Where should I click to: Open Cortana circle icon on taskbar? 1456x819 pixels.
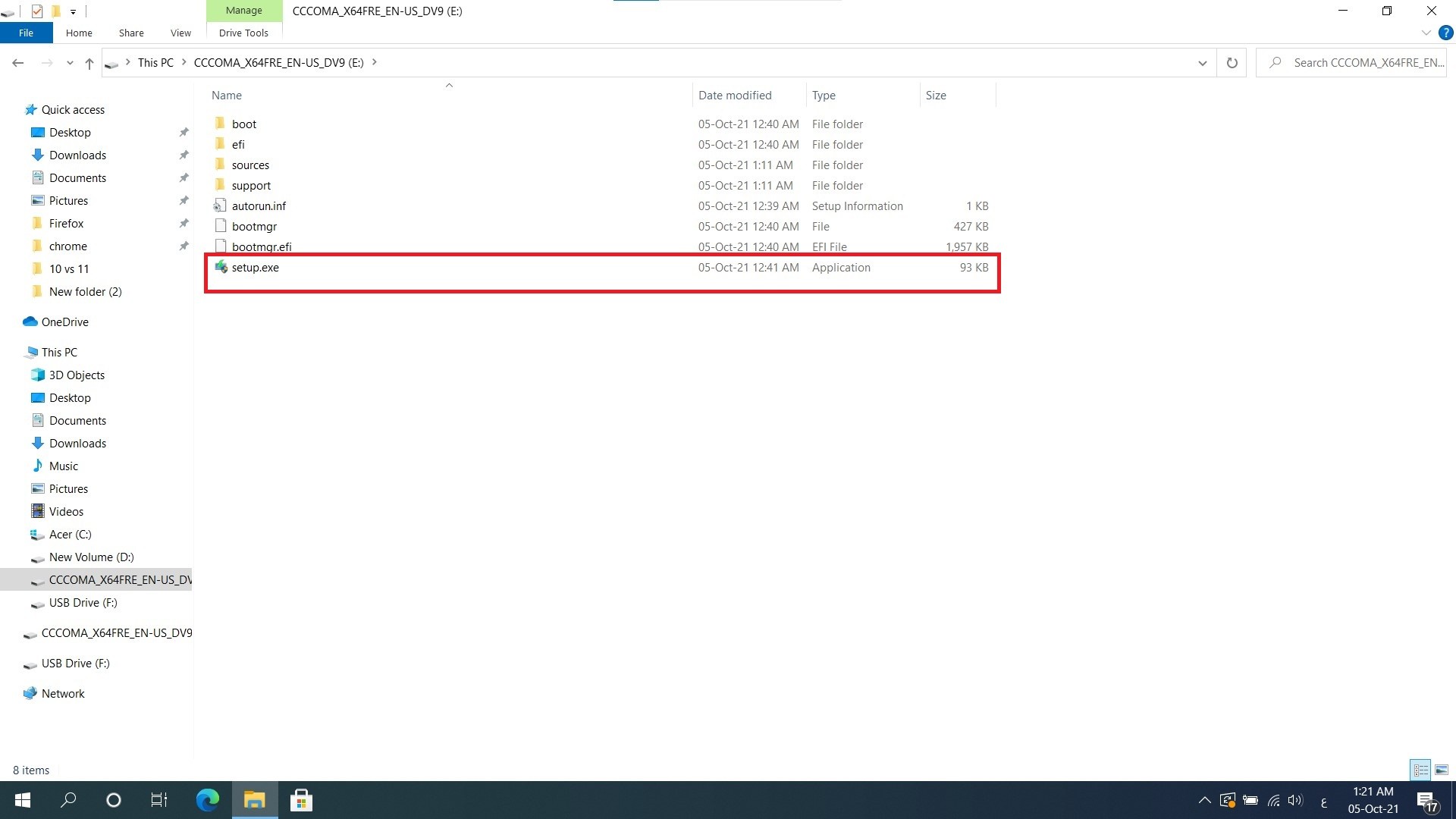click(x=114, y=800)
